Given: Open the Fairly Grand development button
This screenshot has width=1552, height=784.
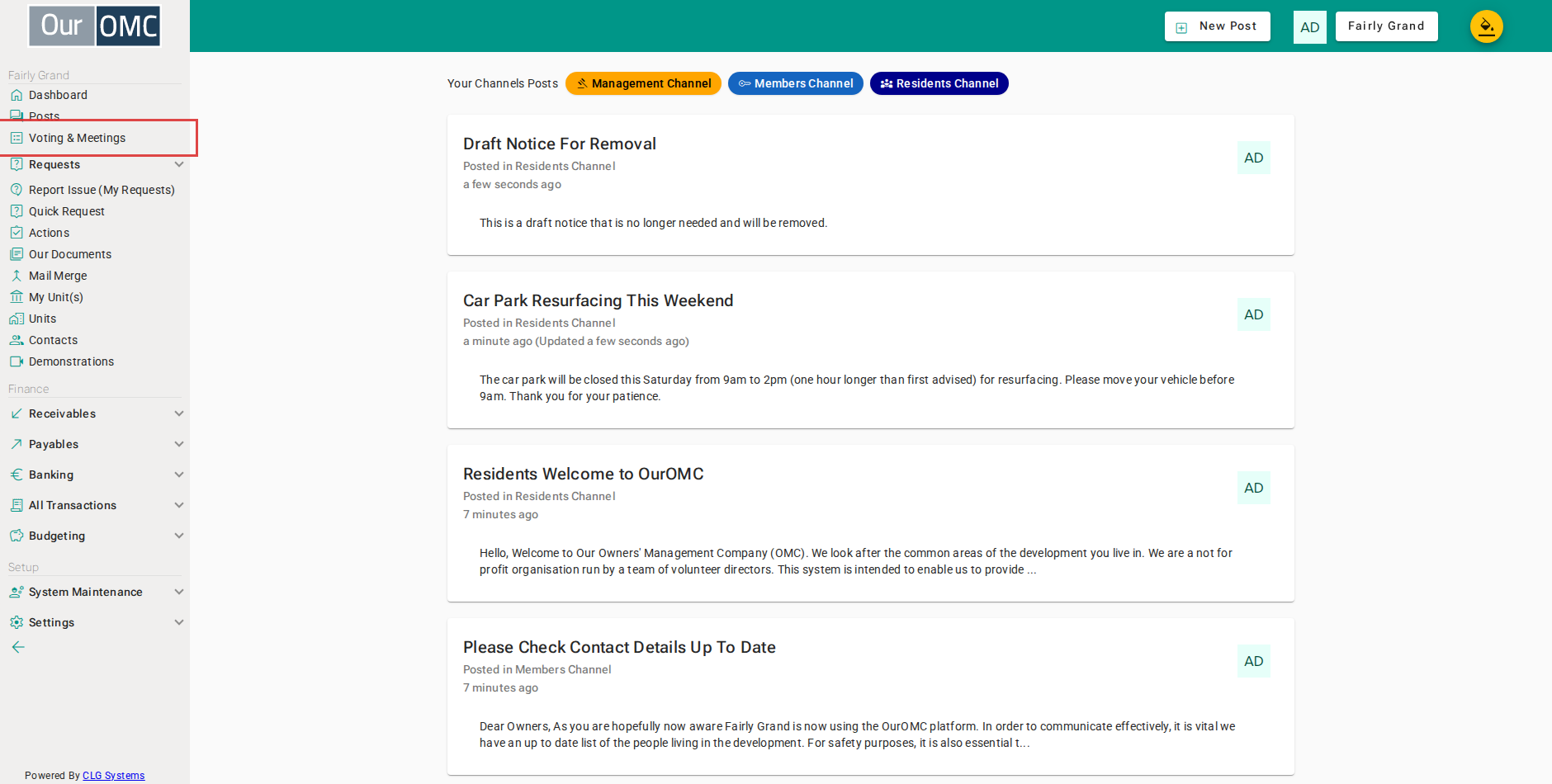Looking at the screenshot, I should click(x=1386, y=26).
